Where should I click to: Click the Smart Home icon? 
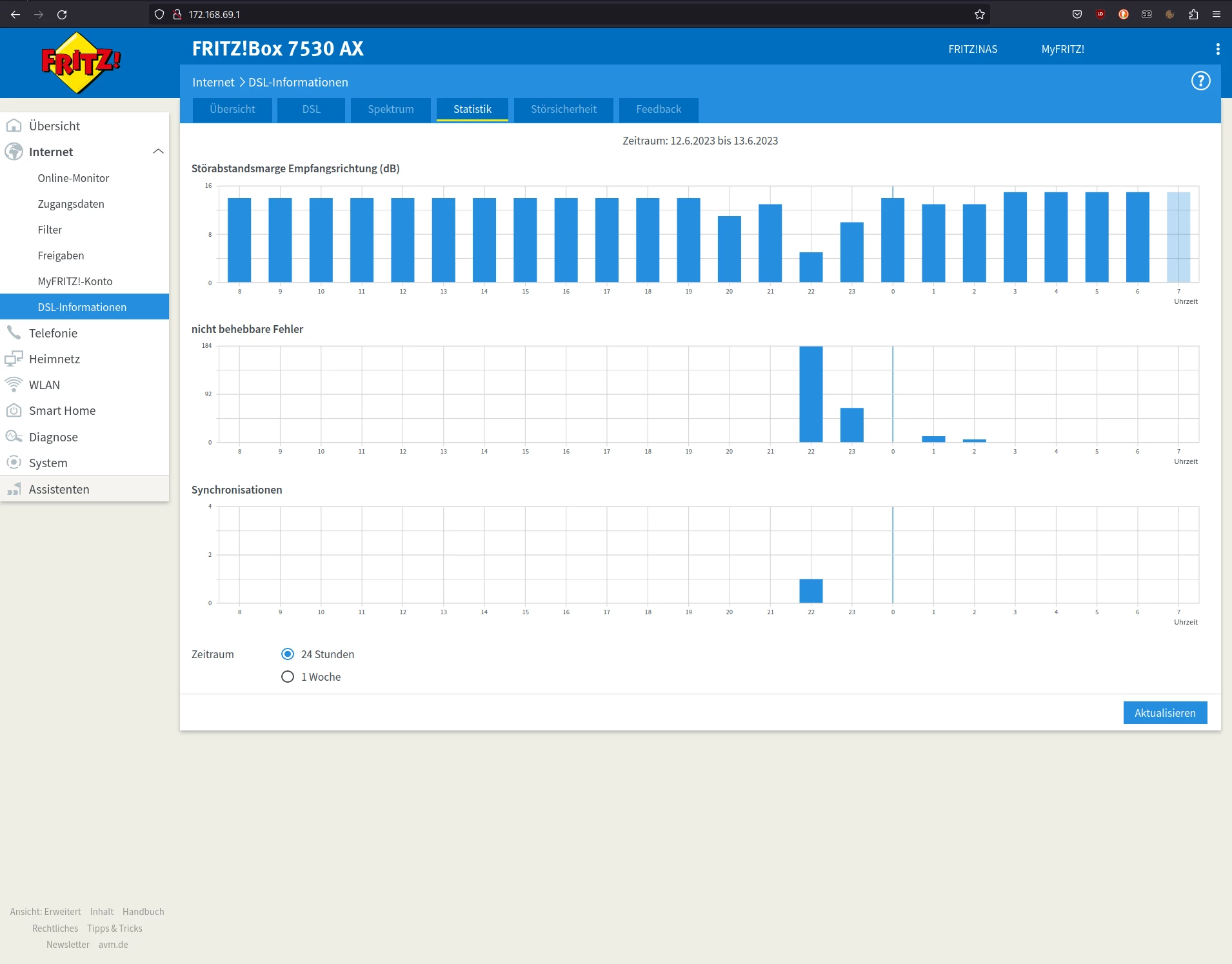click(x=14, y=410)
